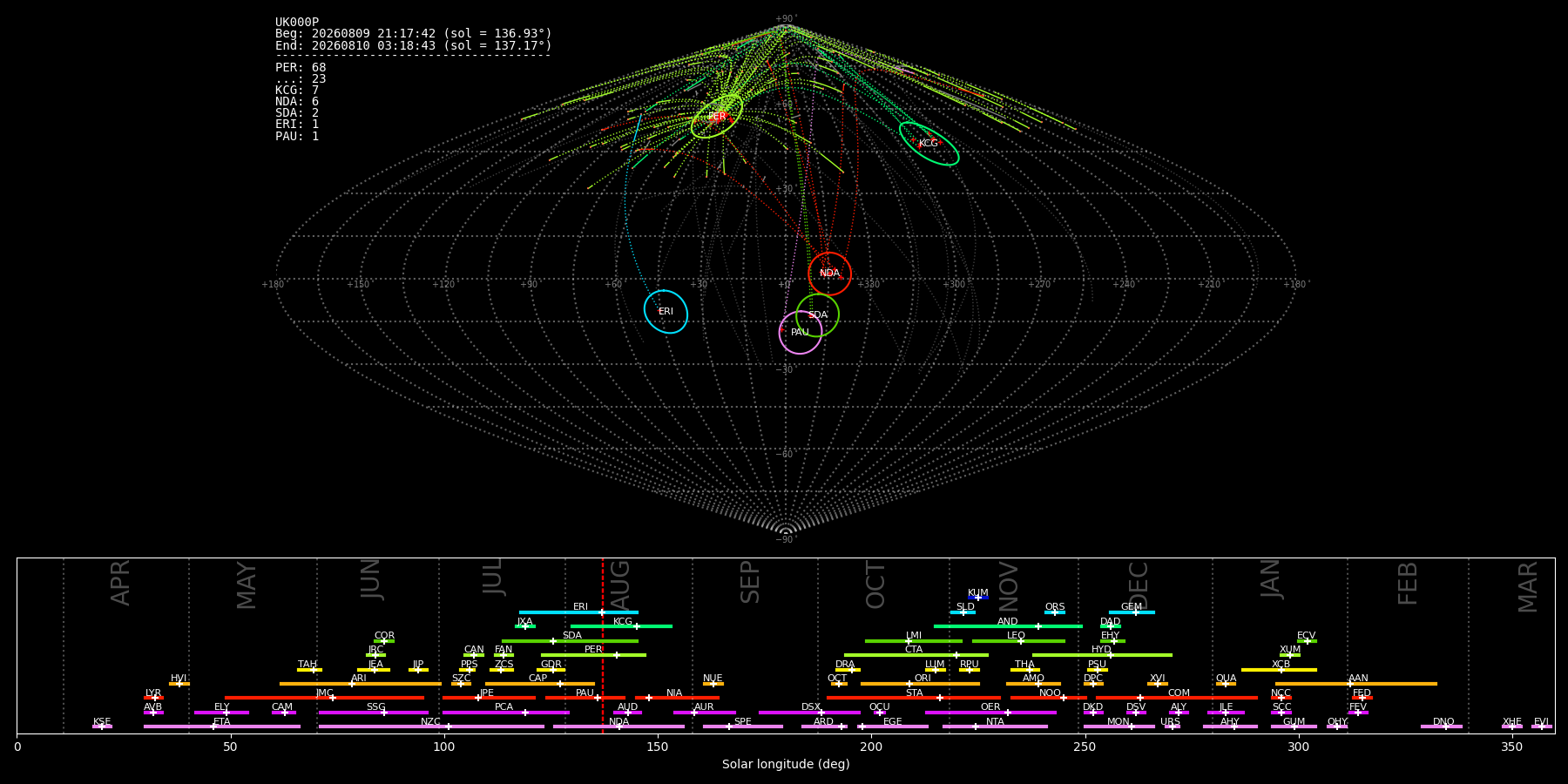Click the ETA shower bar in May

pos(222,727)
